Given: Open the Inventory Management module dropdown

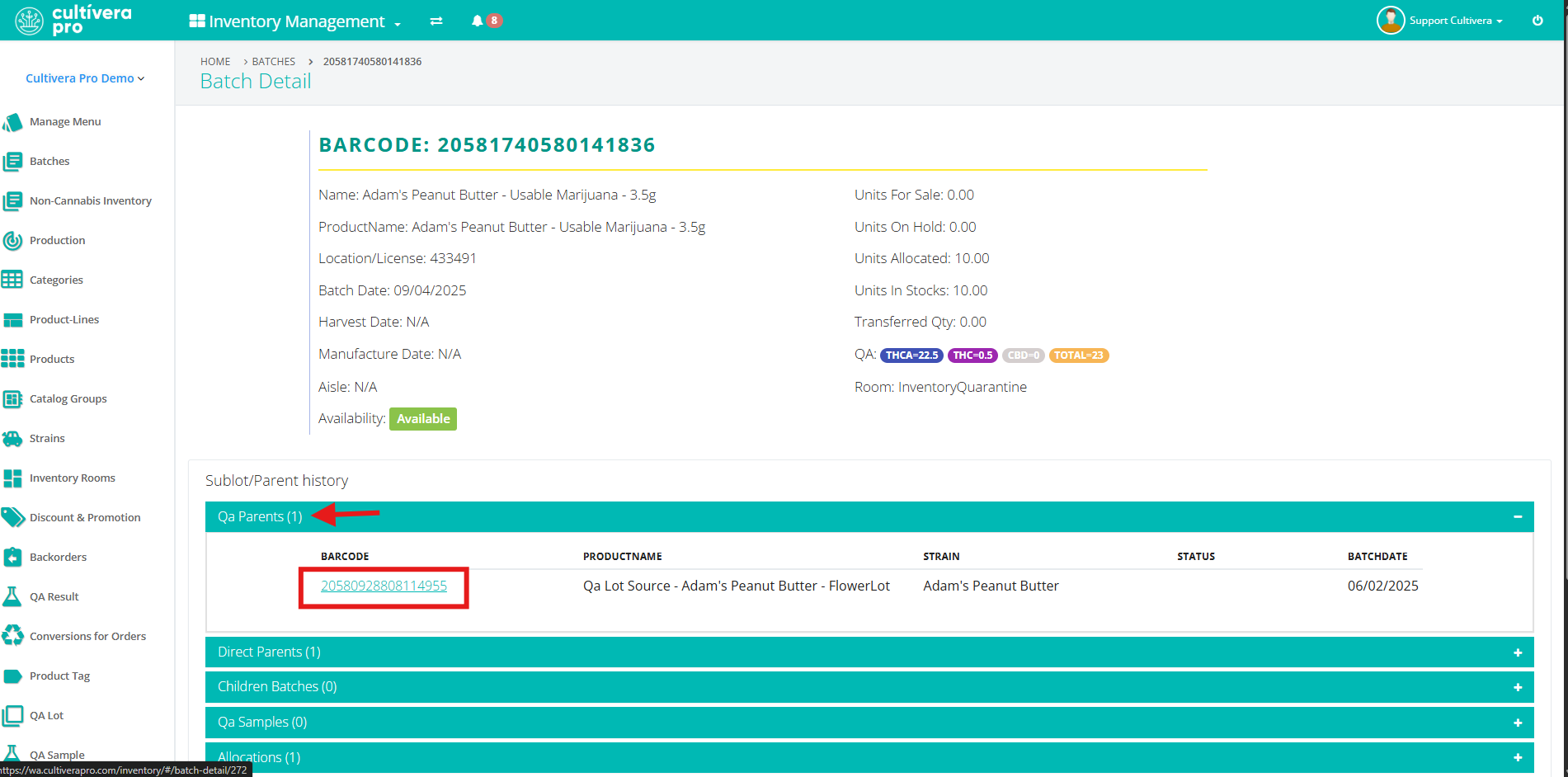Looking at the screenshot, I should coord(295,21).
